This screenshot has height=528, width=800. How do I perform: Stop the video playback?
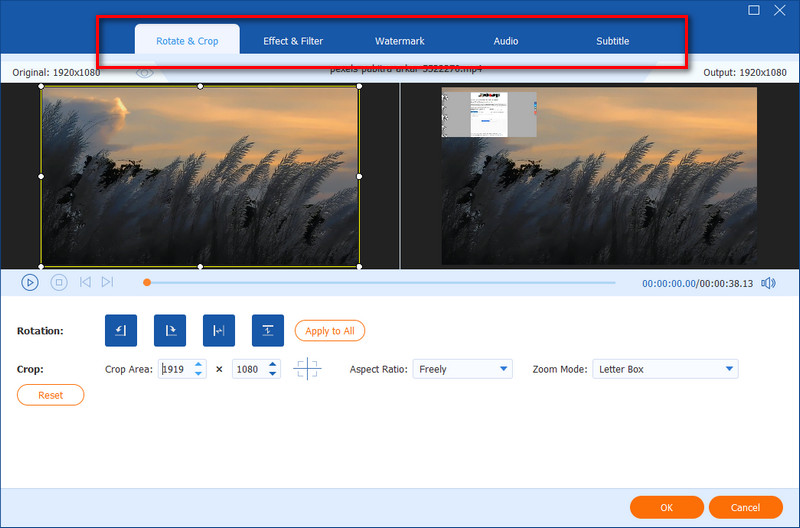coord(59,283)
